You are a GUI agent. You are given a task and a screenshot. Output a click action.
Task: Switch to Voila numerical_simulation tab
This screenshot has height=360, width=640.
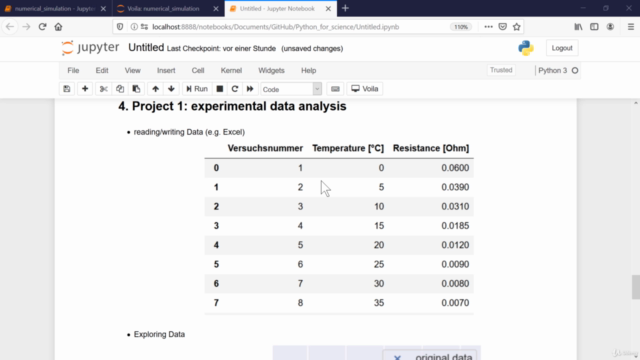[x=163, y=9]
